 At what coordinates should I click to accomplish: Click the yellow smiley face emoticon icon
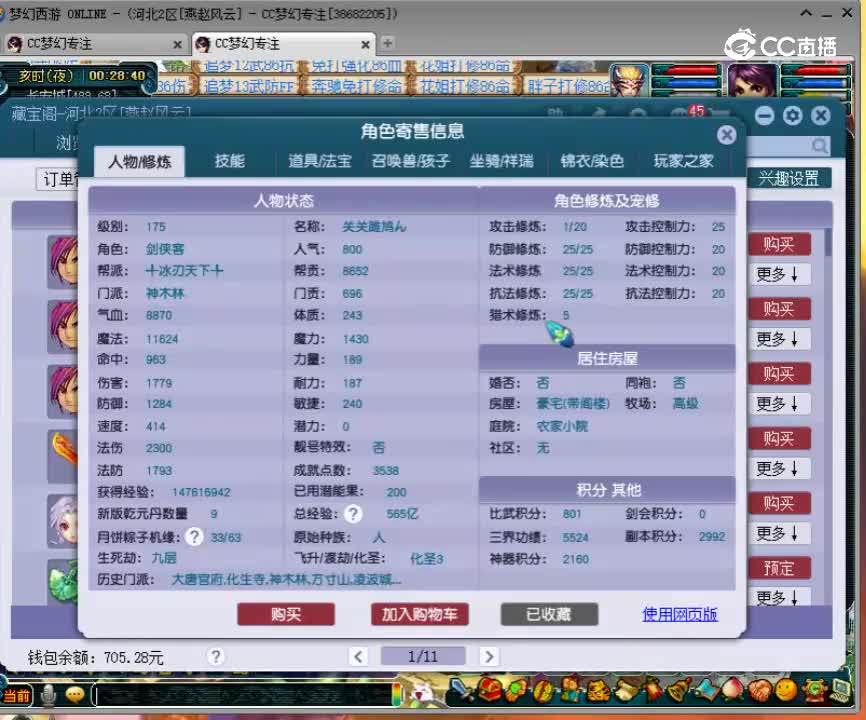(786, 690)
